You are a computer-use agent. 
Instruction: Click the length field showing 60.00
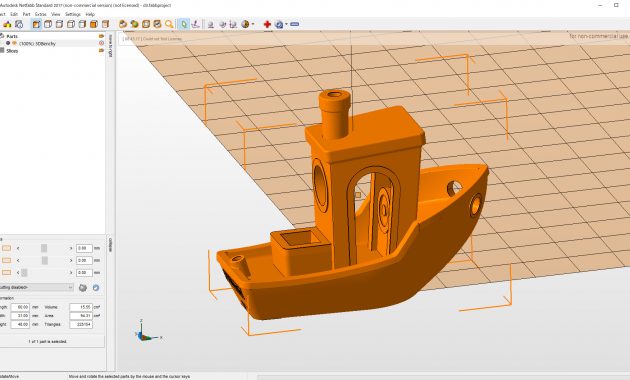20,307
